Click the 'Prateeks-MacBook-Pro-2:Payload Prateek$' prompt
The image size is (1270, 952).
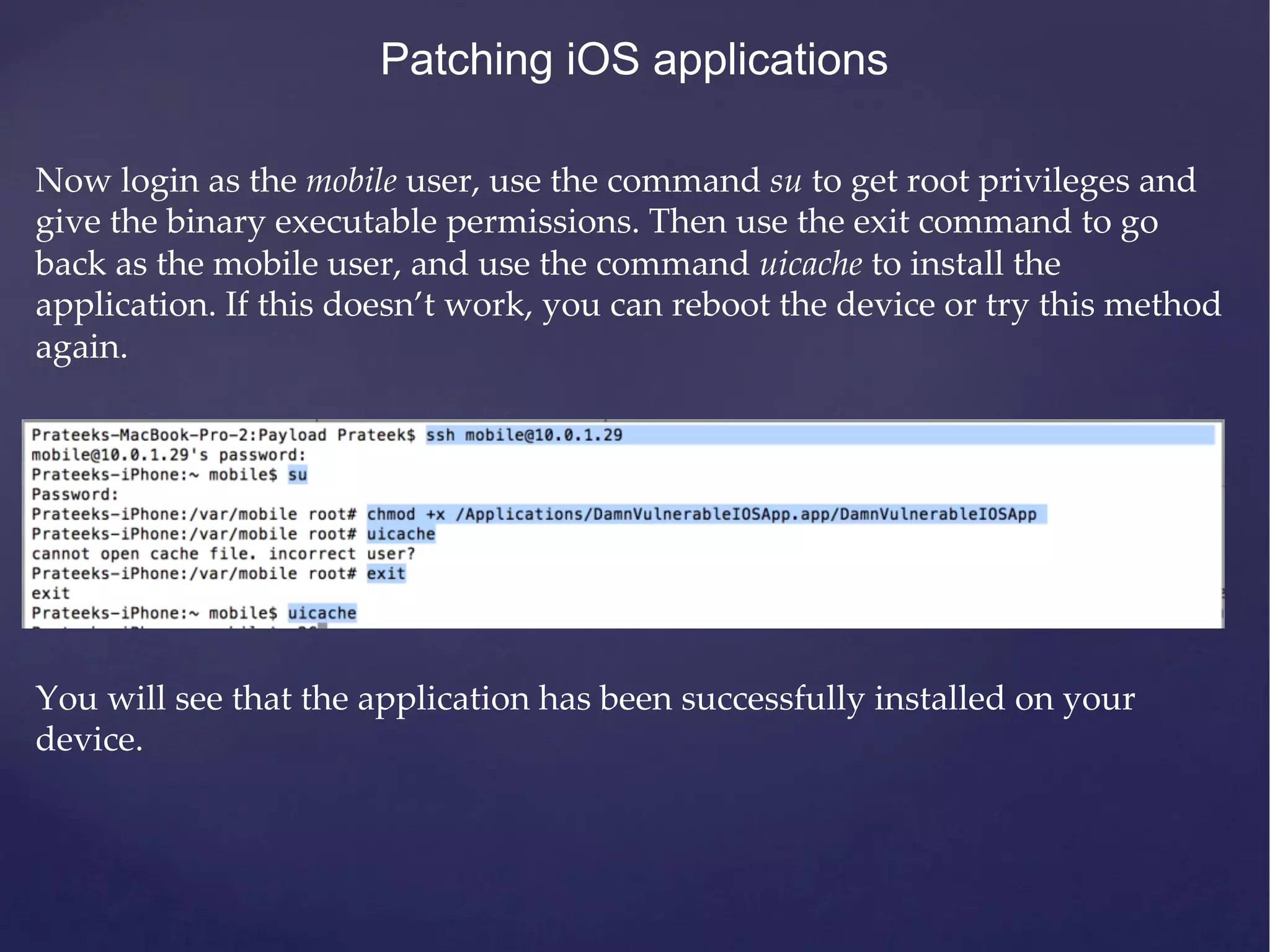click(x=223, y=435)
